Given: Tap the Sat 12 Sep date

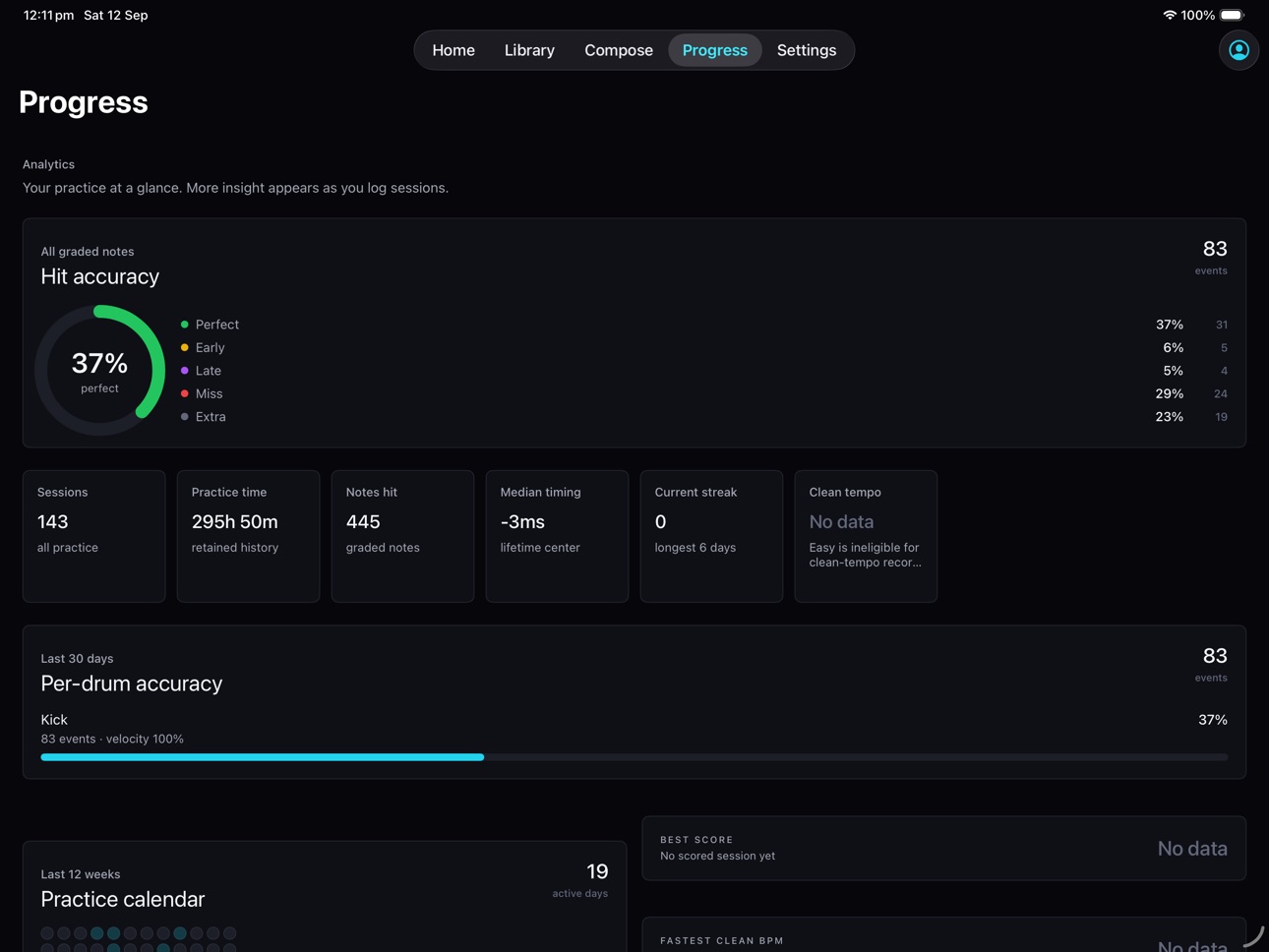Looking at the screenshot, I should click(116, 15).
